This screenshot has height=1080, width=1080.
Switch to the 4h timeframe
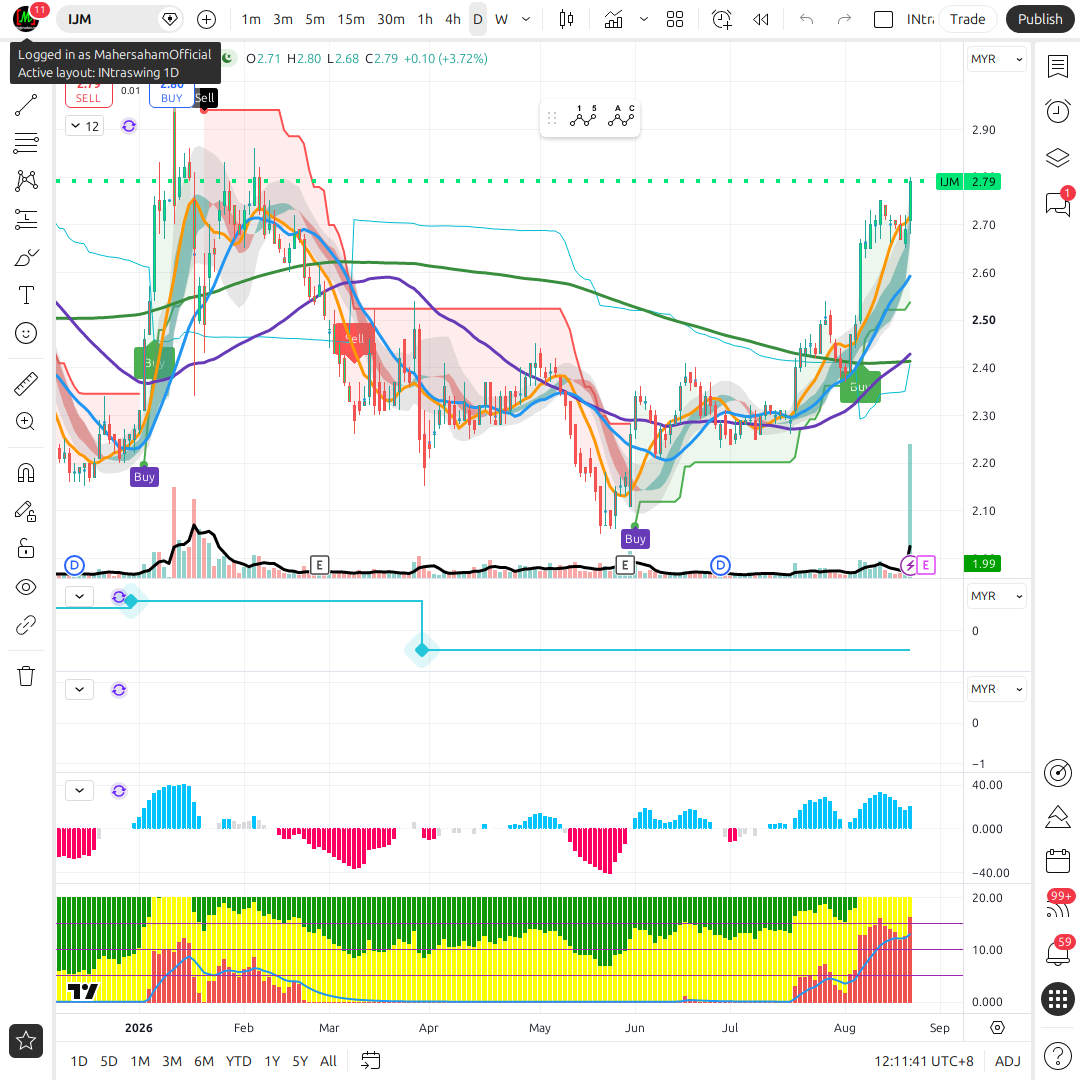pos(453,19)
